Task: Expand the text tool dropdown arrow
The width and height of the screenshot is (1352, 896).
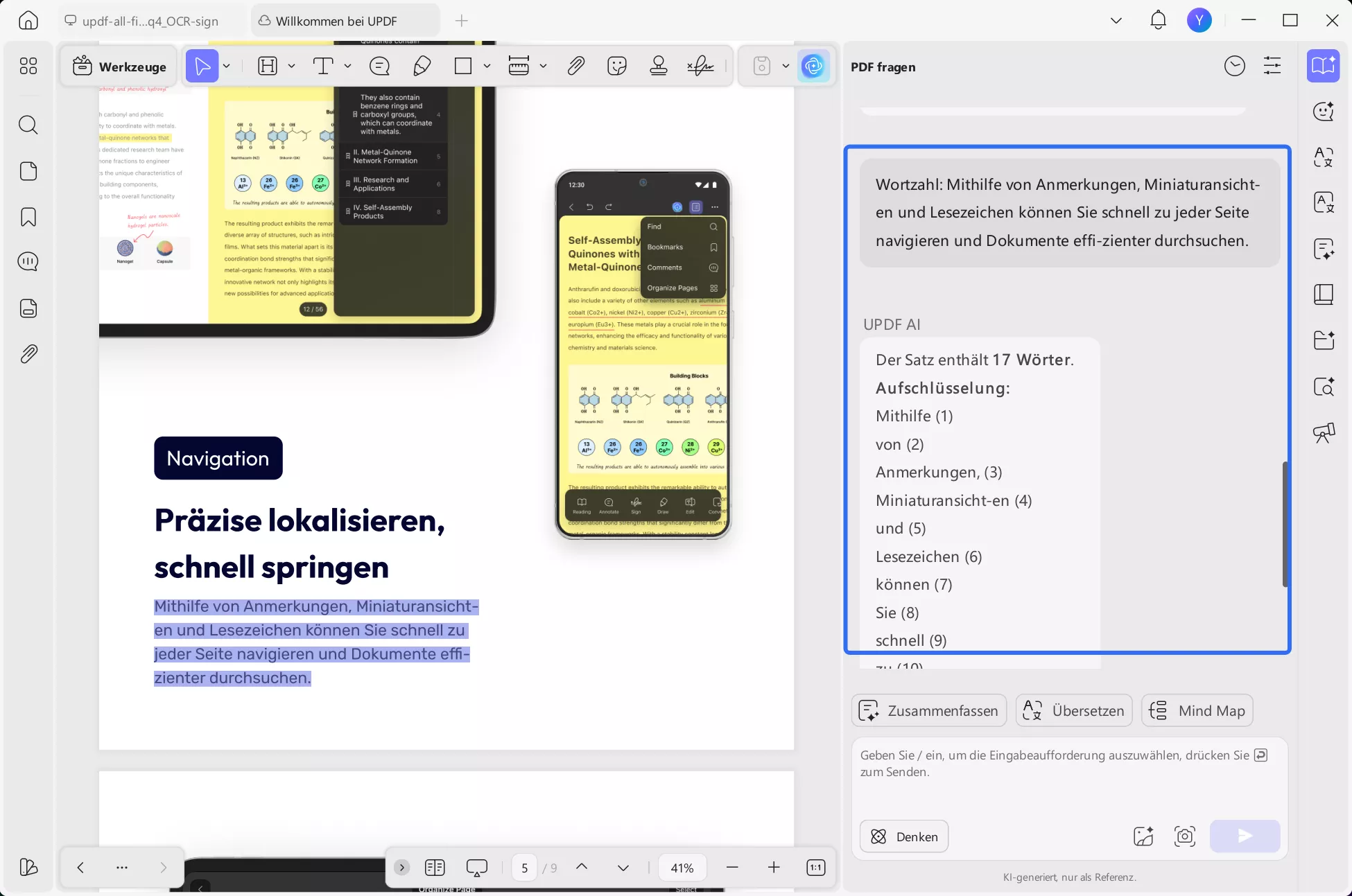Action: point(348,67)
